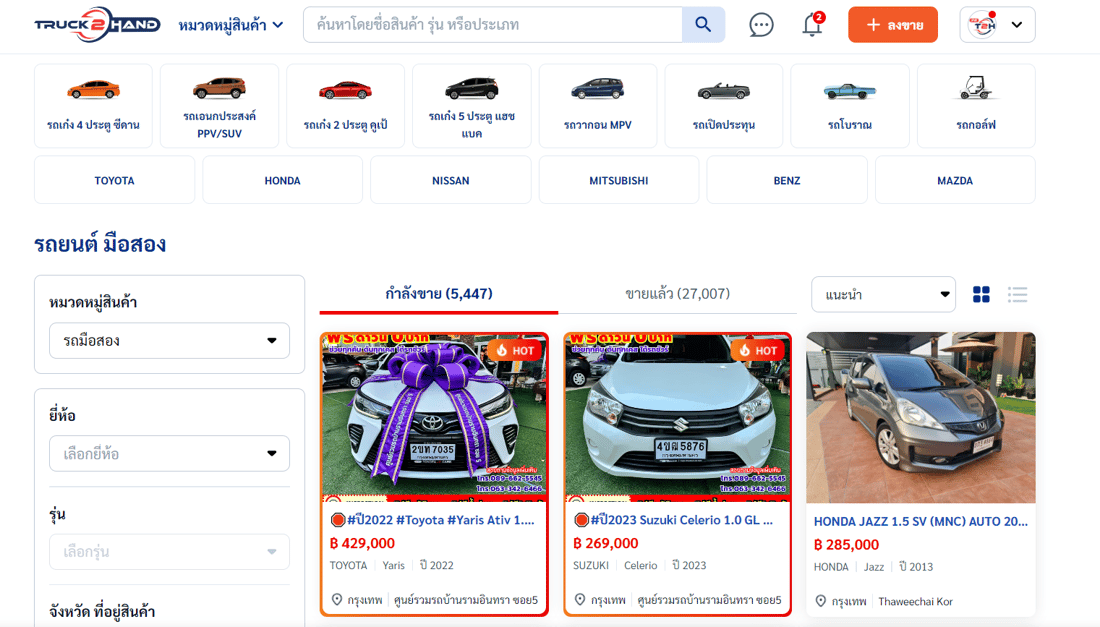
Task: Switch to grid view layout icon
Action: (981, 295)
